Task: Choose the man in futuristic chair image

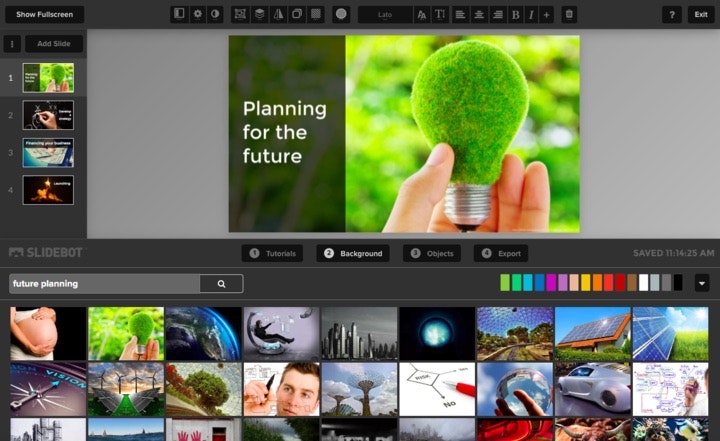Action: tap(281, 334)
